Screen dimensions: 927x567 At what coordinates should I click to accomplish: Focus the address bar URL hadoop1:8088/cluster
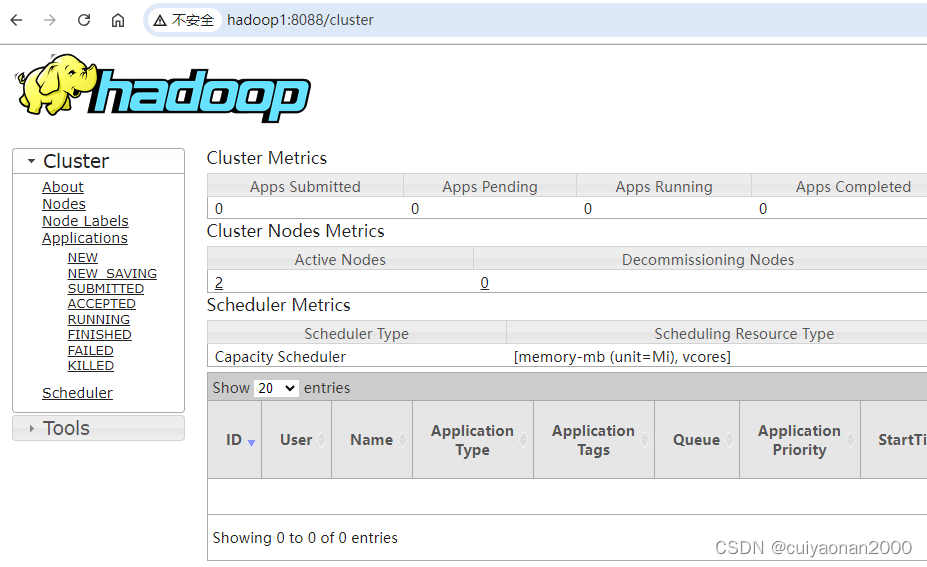300,20
